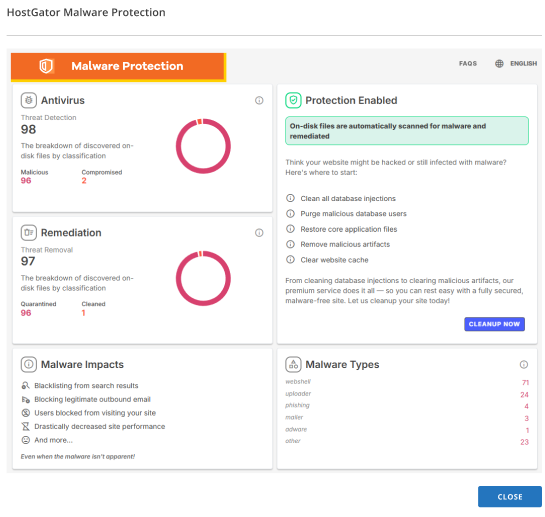Click the CLEANUP NOW button

[494, 324]
